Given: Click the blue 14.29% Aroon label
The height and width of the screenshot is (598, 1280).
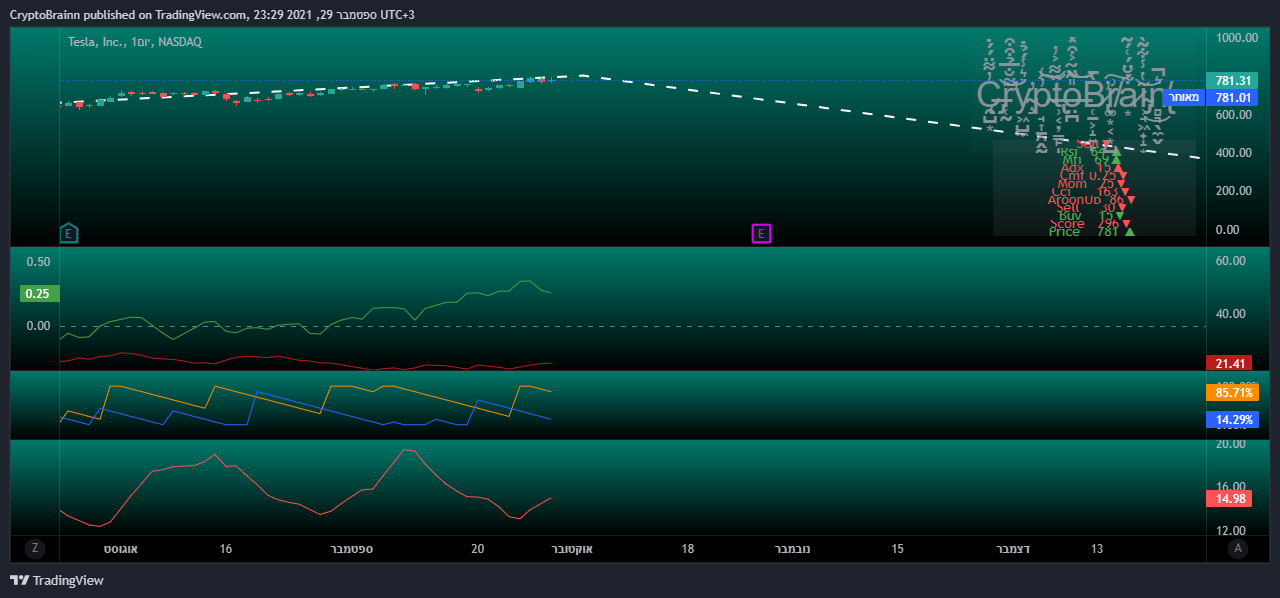Looking at the screenshot, I should 1231,420.
